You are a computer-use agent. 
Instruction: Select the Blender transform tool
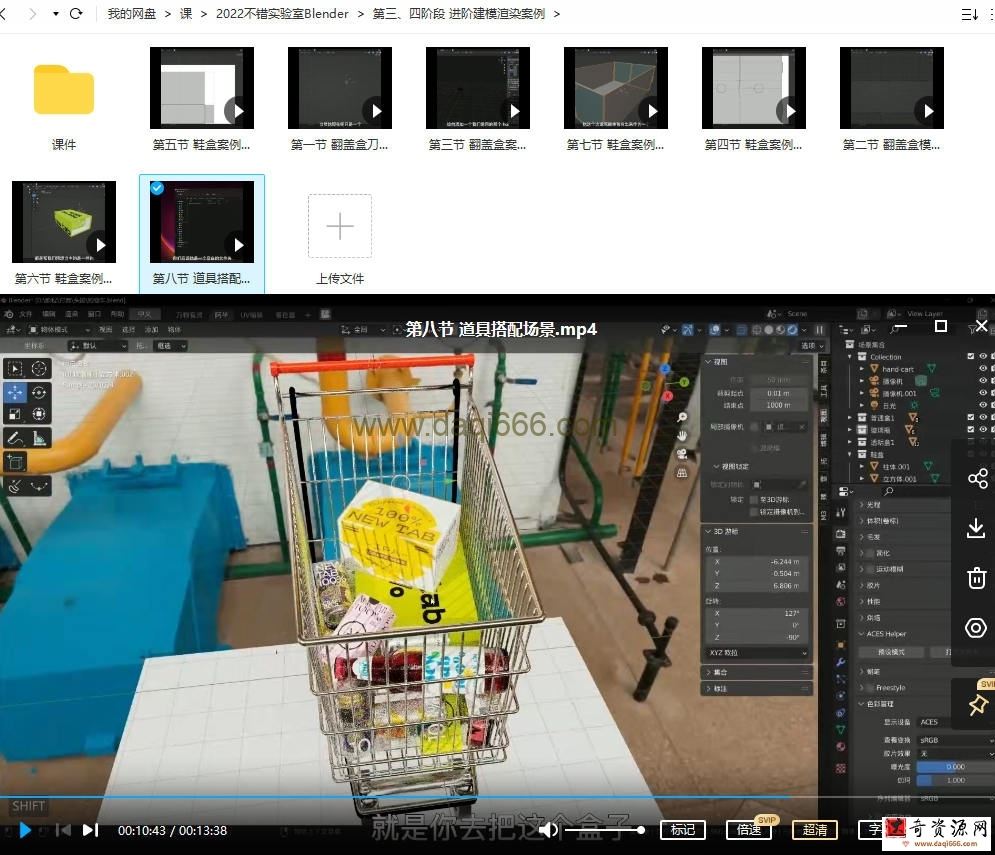coord(39,414)
